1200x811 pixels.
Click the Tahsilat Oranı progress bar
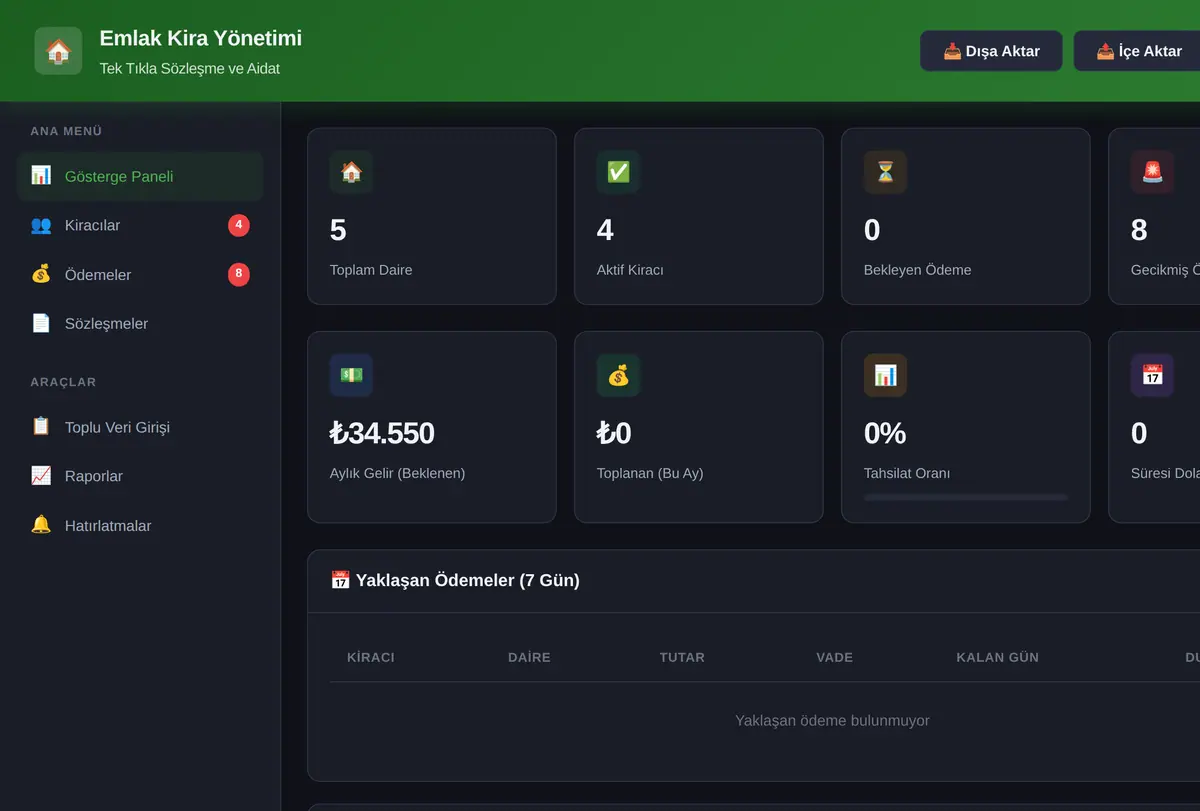(965, 497)
